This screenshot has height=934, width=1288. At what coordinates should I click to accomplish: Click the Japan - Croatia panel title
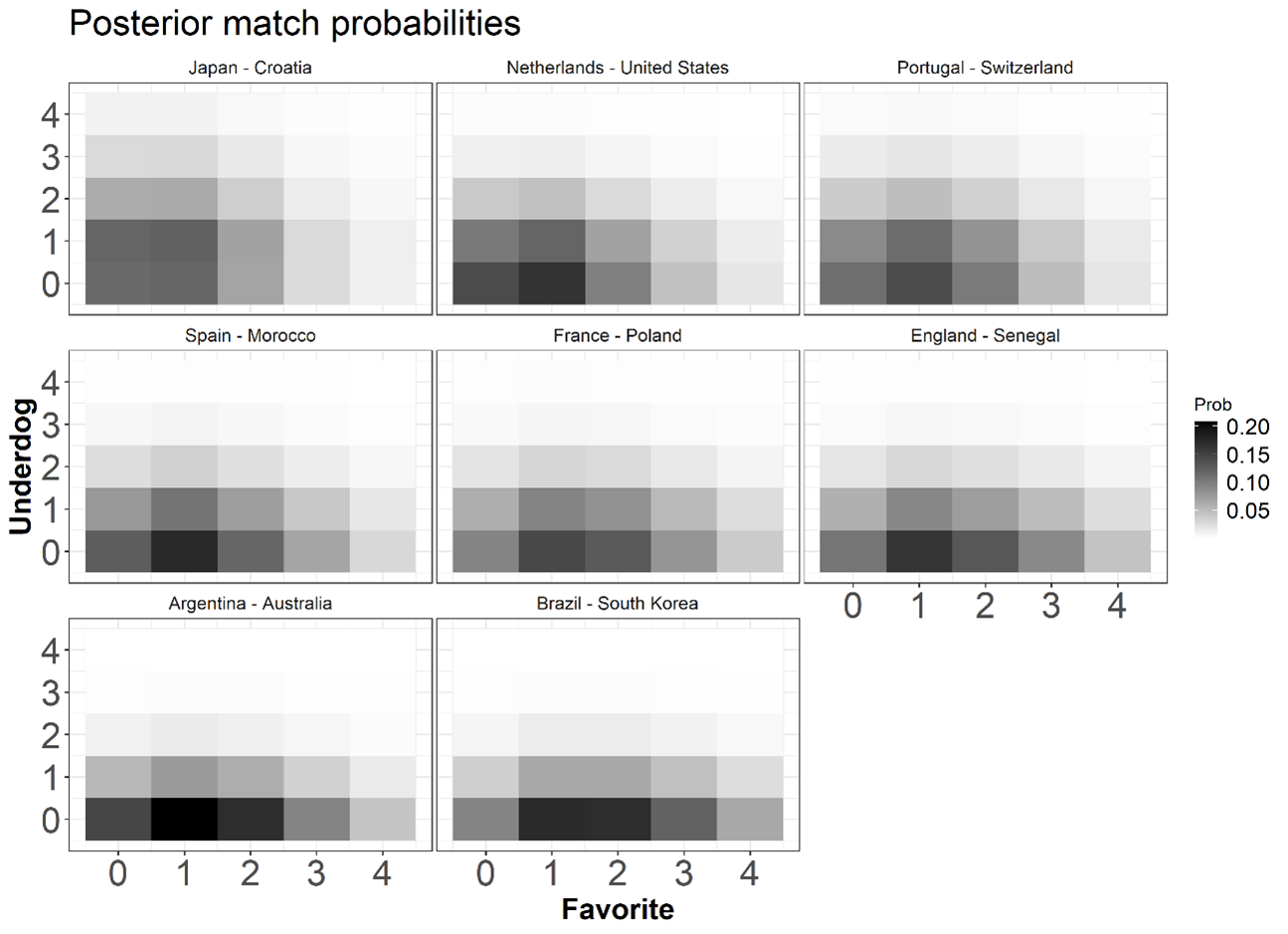tap(250, 68)
